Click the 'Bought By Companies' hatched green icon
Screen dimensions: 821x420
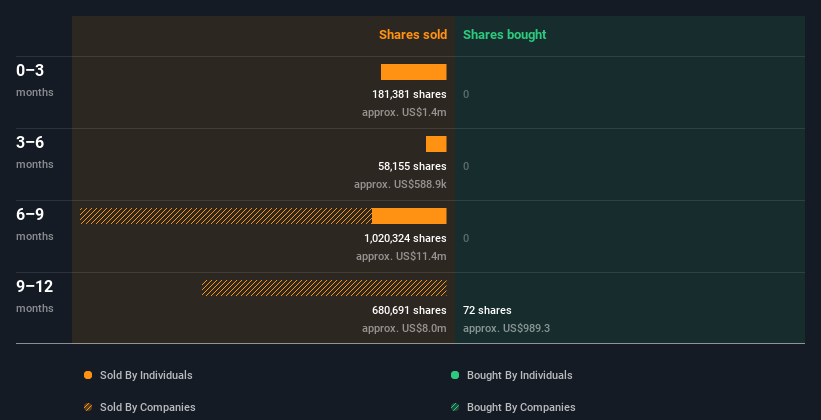(x=455, y=407)
